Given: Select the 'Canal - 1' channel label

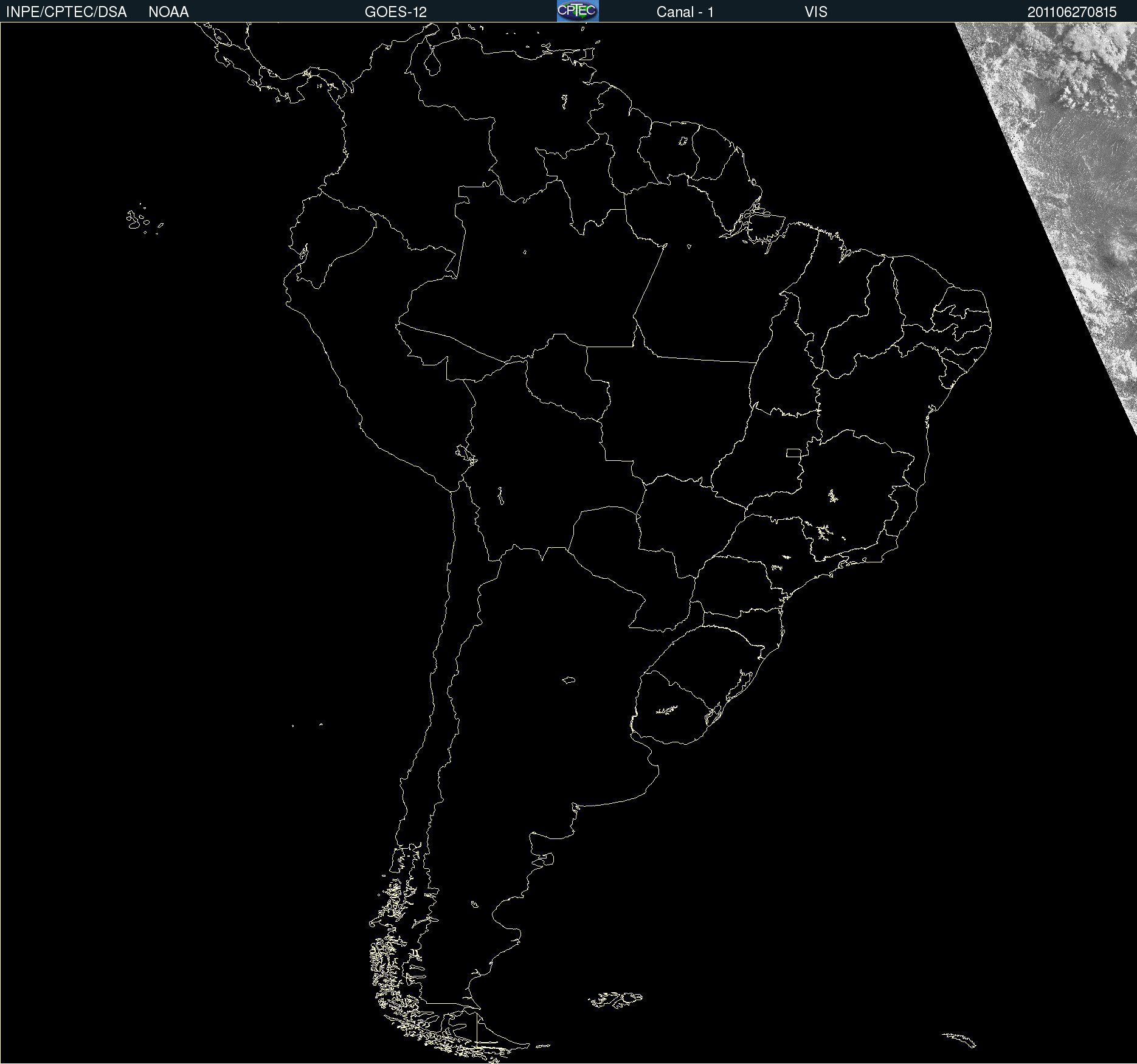Looking at the screenshot, I should point(685,12).
